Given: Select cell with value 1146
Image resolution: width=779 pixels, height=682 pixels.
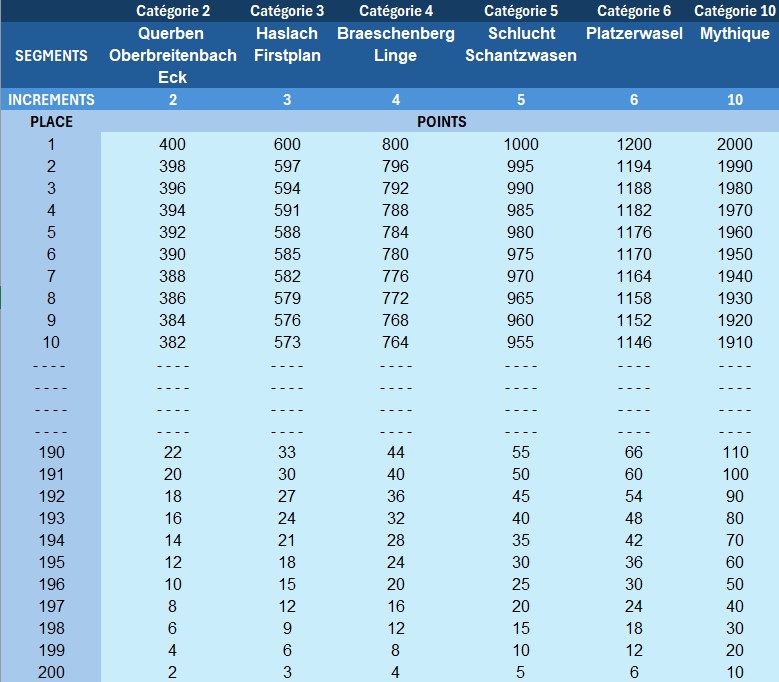Looking at the screenshot, I should click(x=634, y=342).
